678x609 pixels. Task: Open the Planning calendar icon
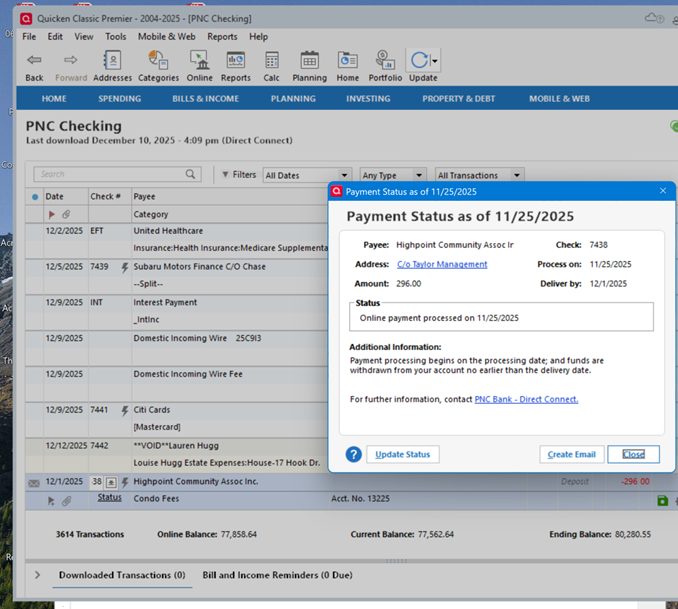310,60
